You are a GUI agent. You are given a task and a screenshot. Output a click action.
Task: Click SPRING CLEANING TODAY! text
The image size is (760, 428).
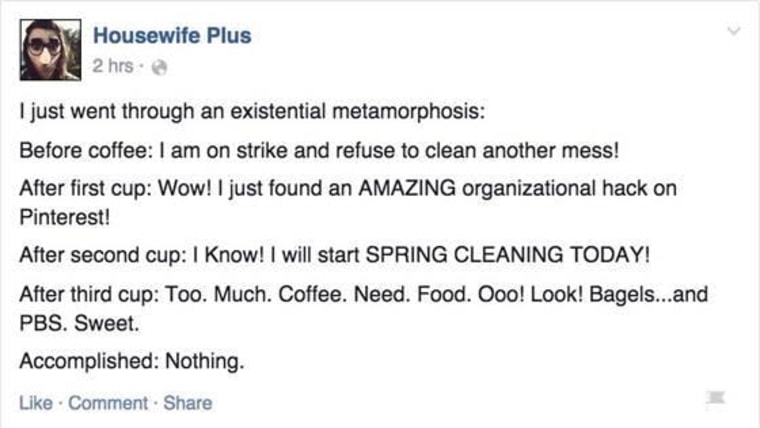click(x=507, y=254)
